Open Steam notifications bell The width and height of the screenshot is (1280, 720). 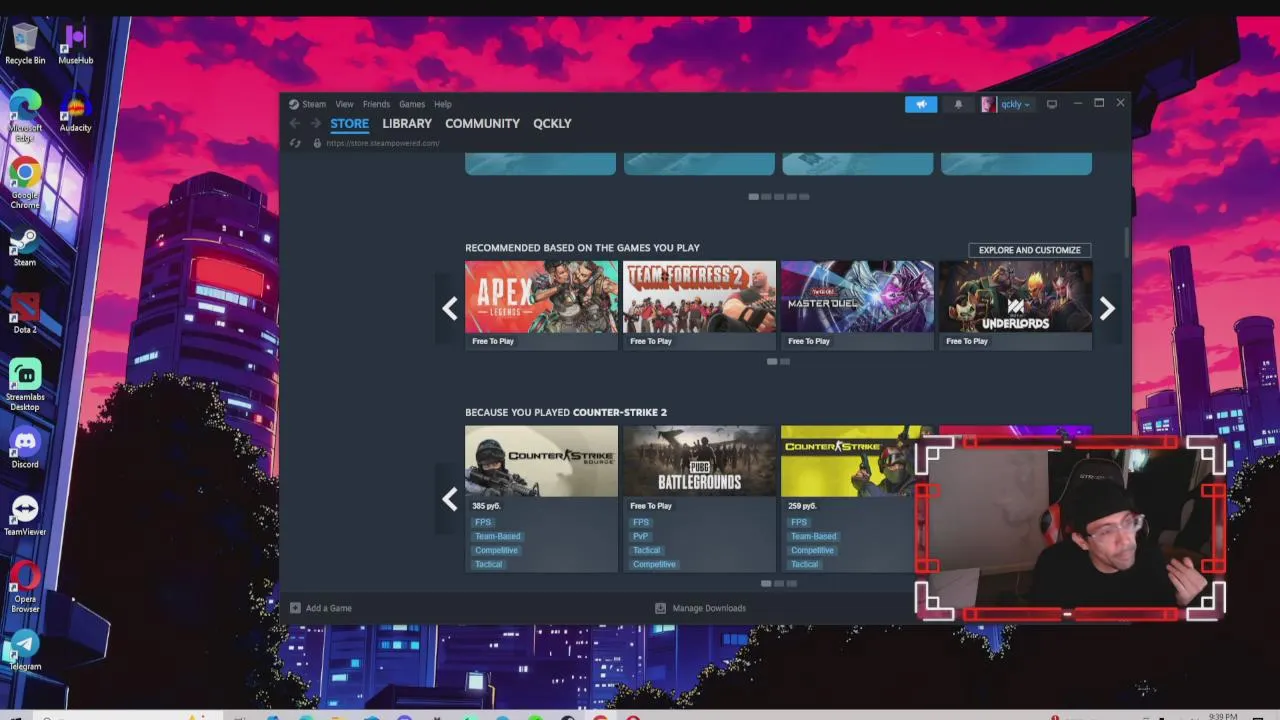[958, 104]
